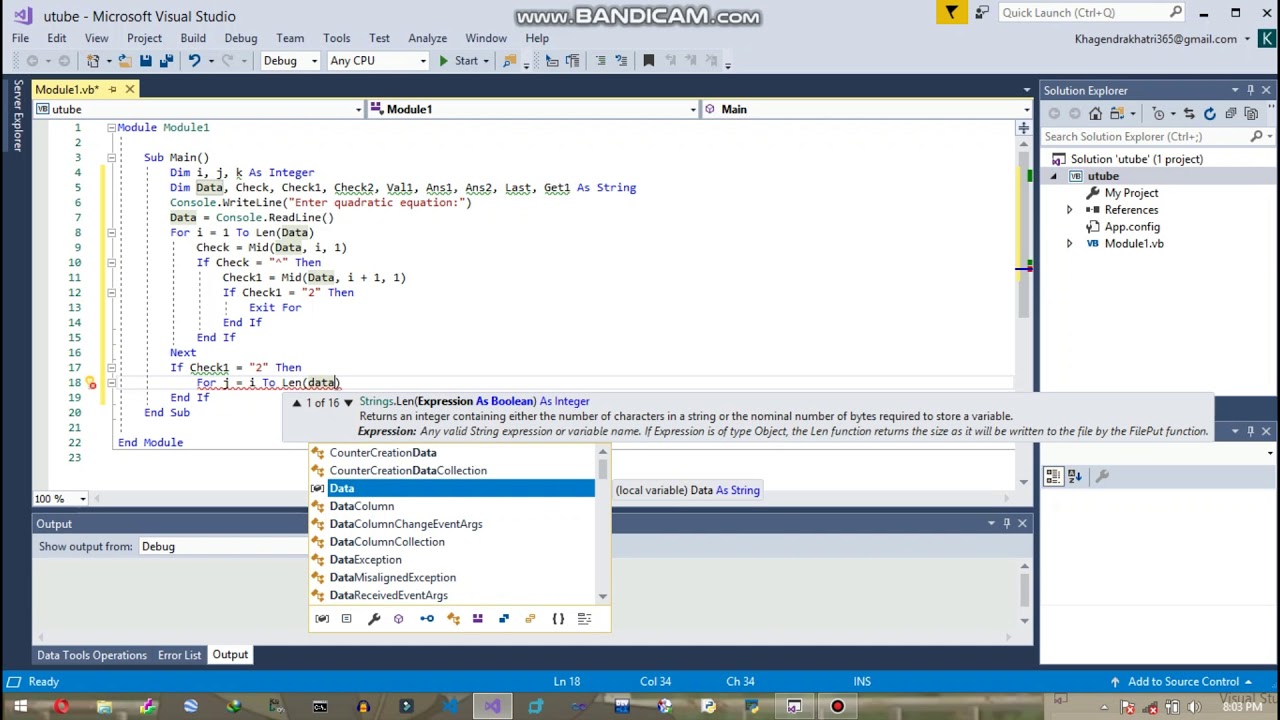1280x720 pixels.
Task: Open the Server Explorer side tab
Action: pos(17,116)
